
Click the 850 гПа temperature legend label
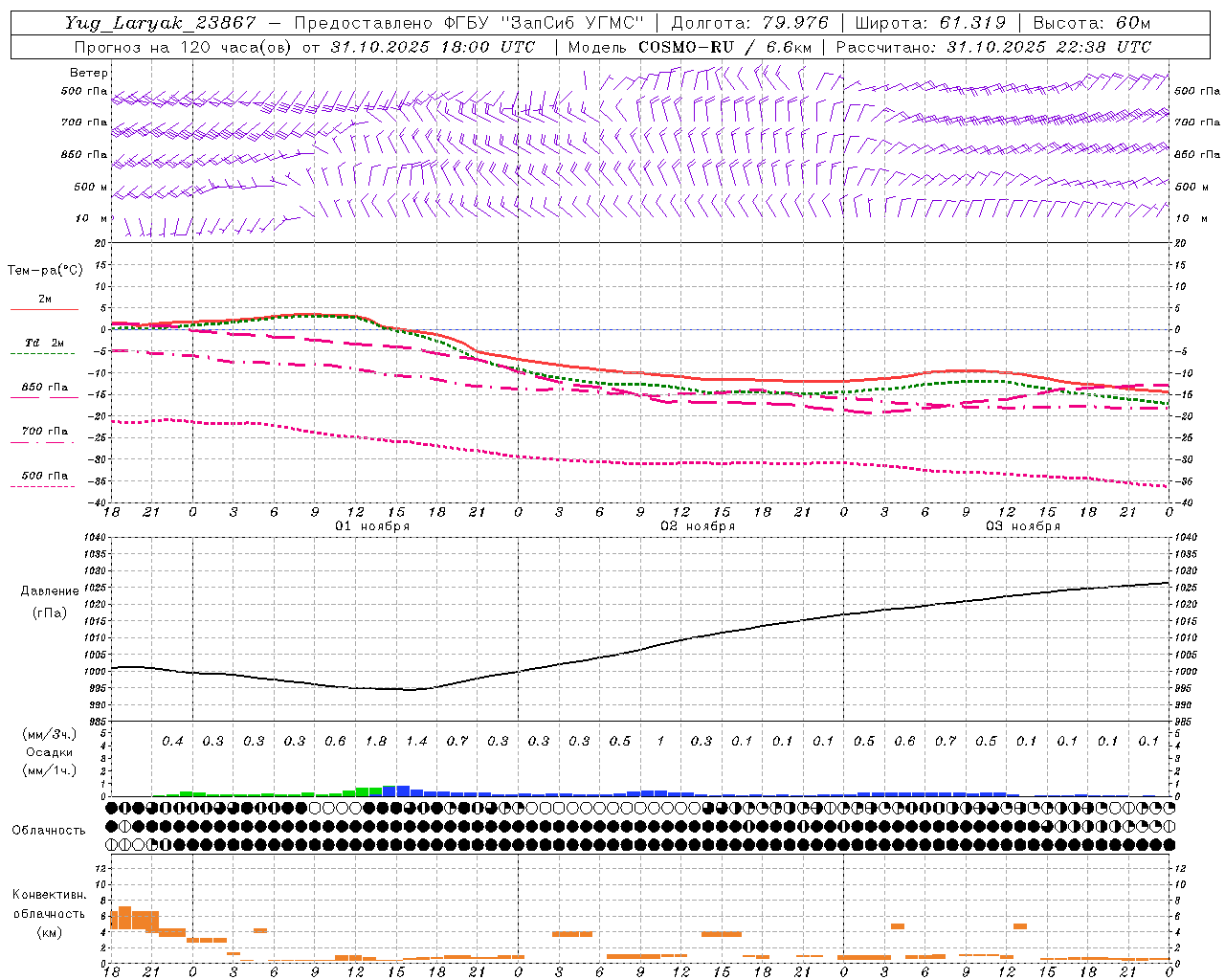pyautogui.click(x=45, y=388)
